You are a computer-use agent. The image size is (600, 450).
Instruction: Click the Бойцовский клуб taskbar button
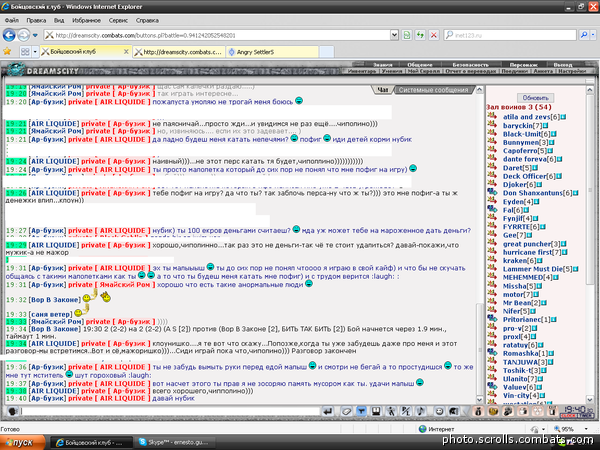click(x=91, y=442)
